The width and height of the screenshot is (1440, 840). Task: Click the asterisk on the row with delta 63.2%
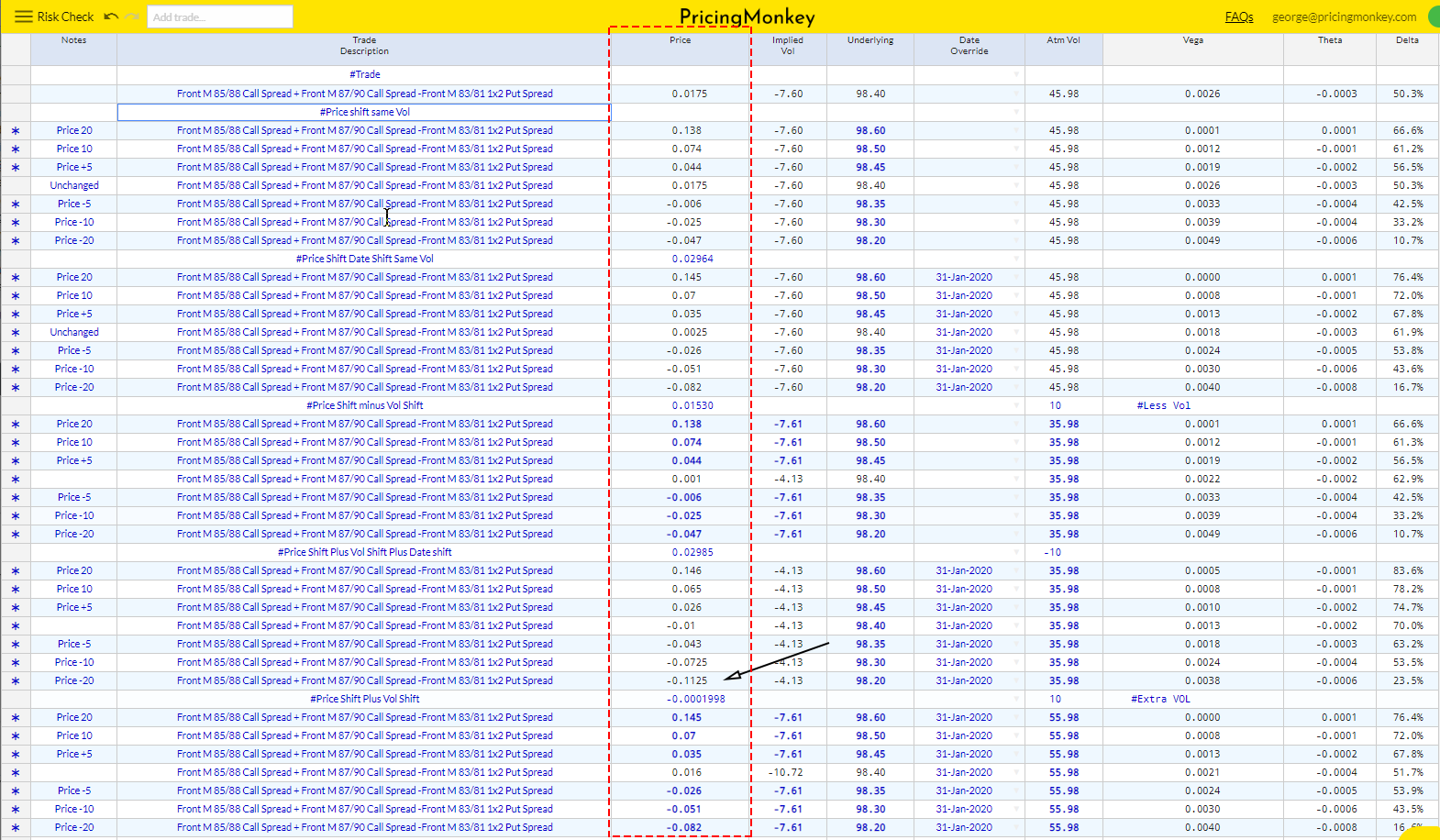(16, 644)
